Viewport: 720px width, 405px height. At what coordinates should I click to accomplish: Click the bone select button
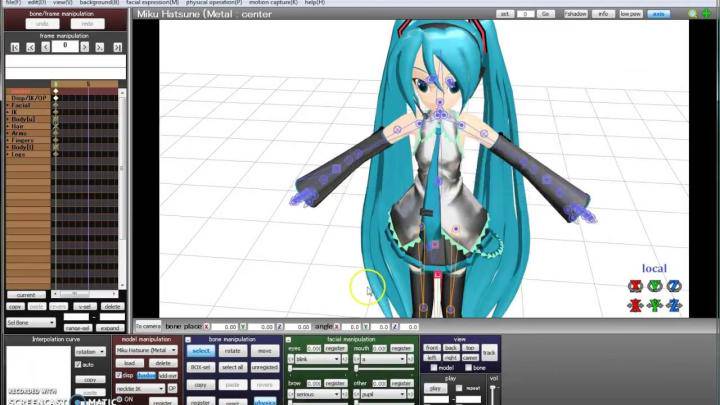[x=201, y=351]
